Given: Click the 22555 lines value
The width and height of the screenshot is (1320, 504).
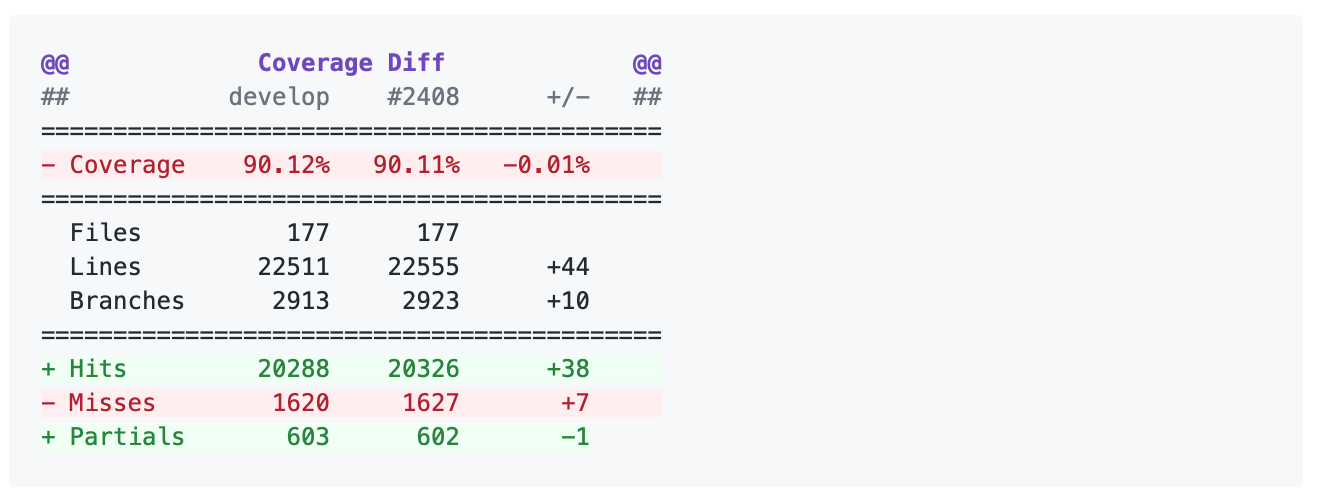Looking at the screenshot, I should pos(423,268).
